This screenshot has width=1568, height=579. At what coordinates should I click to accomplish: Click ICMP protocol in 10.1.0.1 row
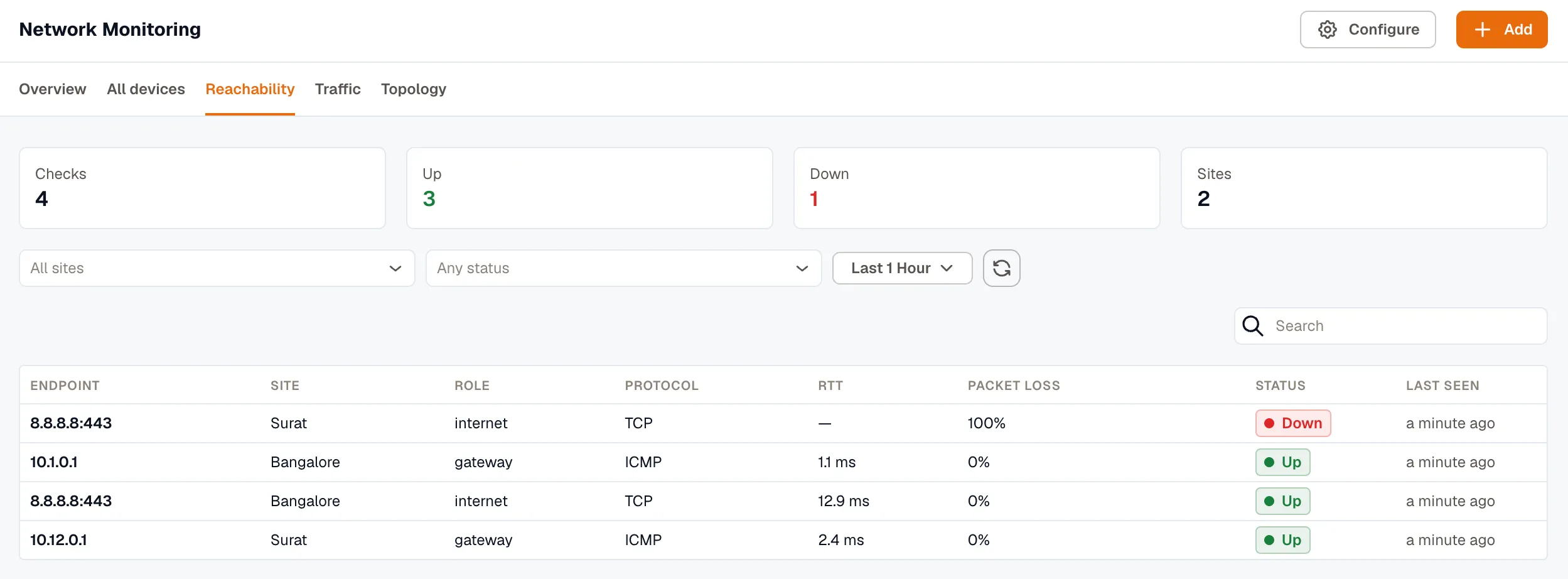(x=643, y=462)
